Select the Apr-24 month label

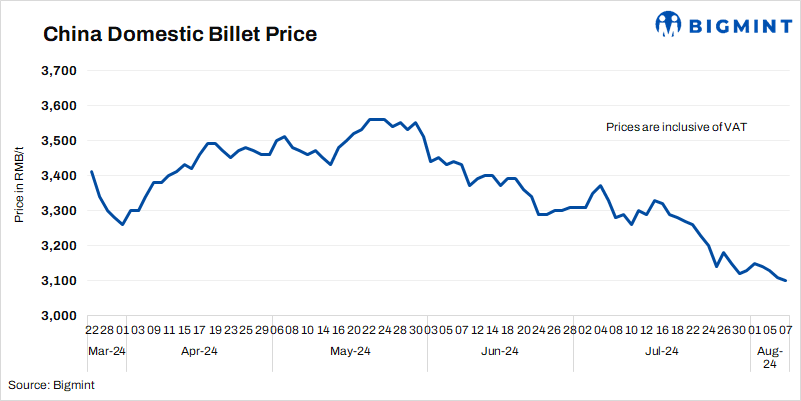point(199,351)
